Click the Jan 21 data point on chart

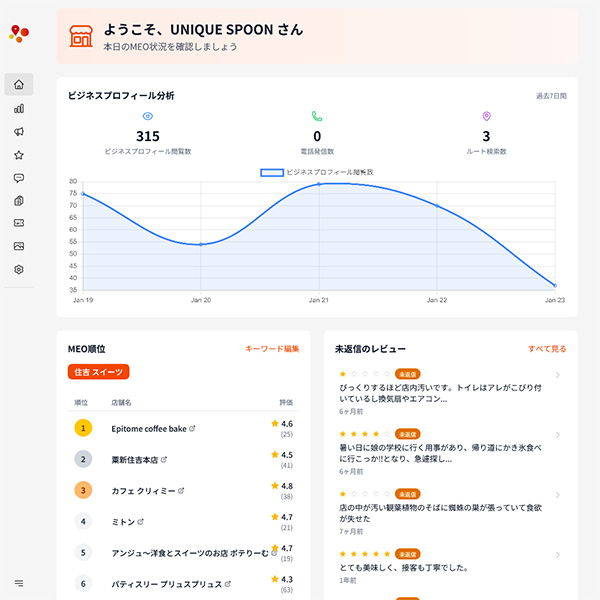(319, 184)
